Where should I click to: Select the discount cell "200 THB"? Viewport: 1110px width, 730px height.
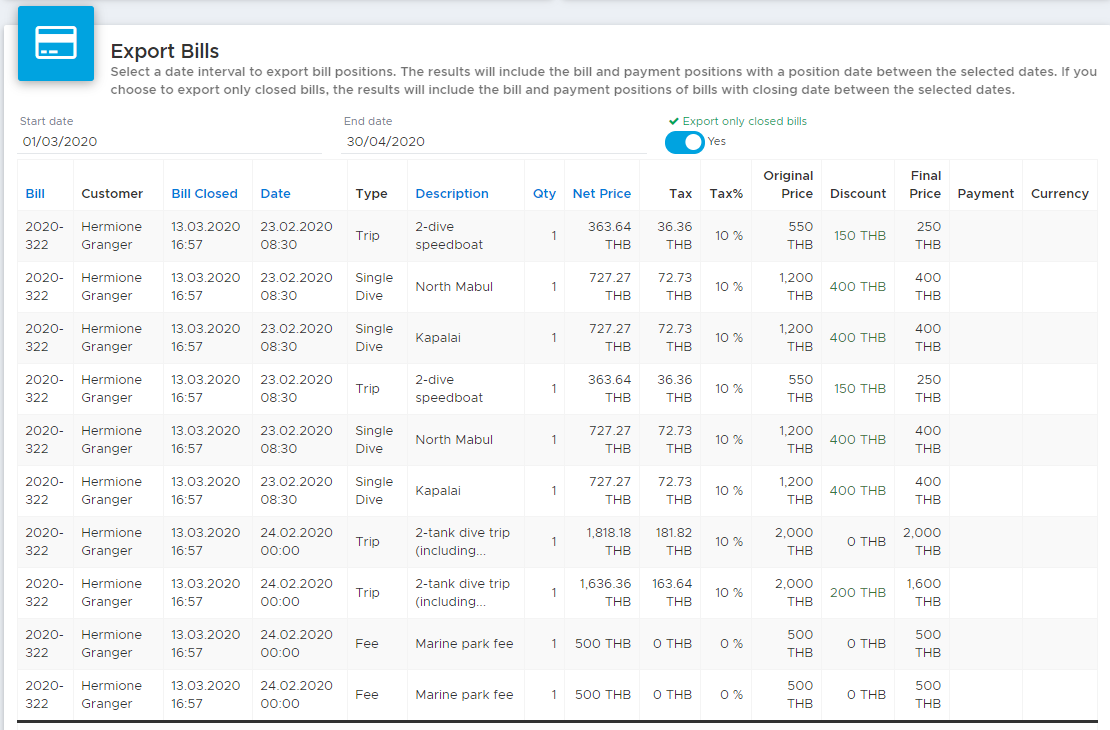click(x=858, y=593)
